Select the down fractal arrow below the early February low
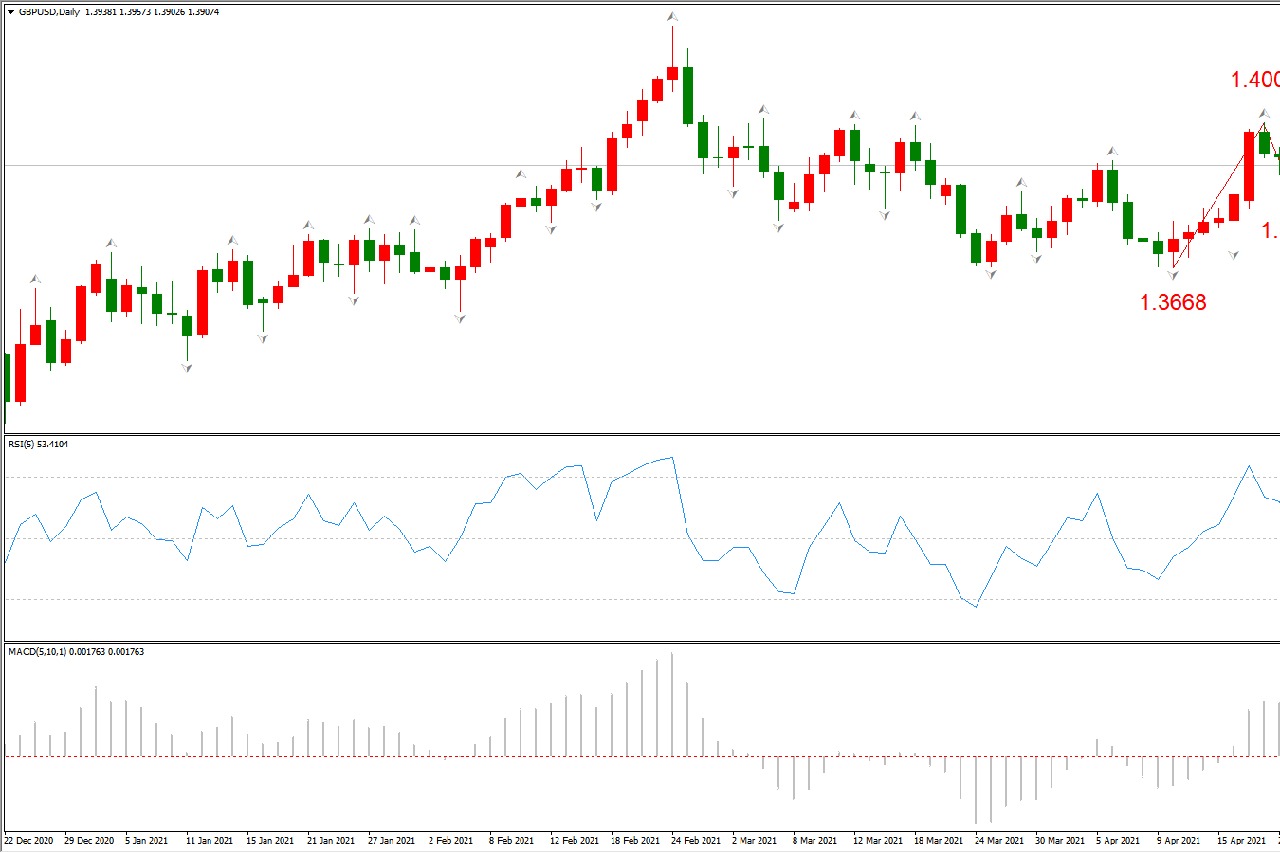The height and width of the screenshot is (853, 1280). click(460, 319)
